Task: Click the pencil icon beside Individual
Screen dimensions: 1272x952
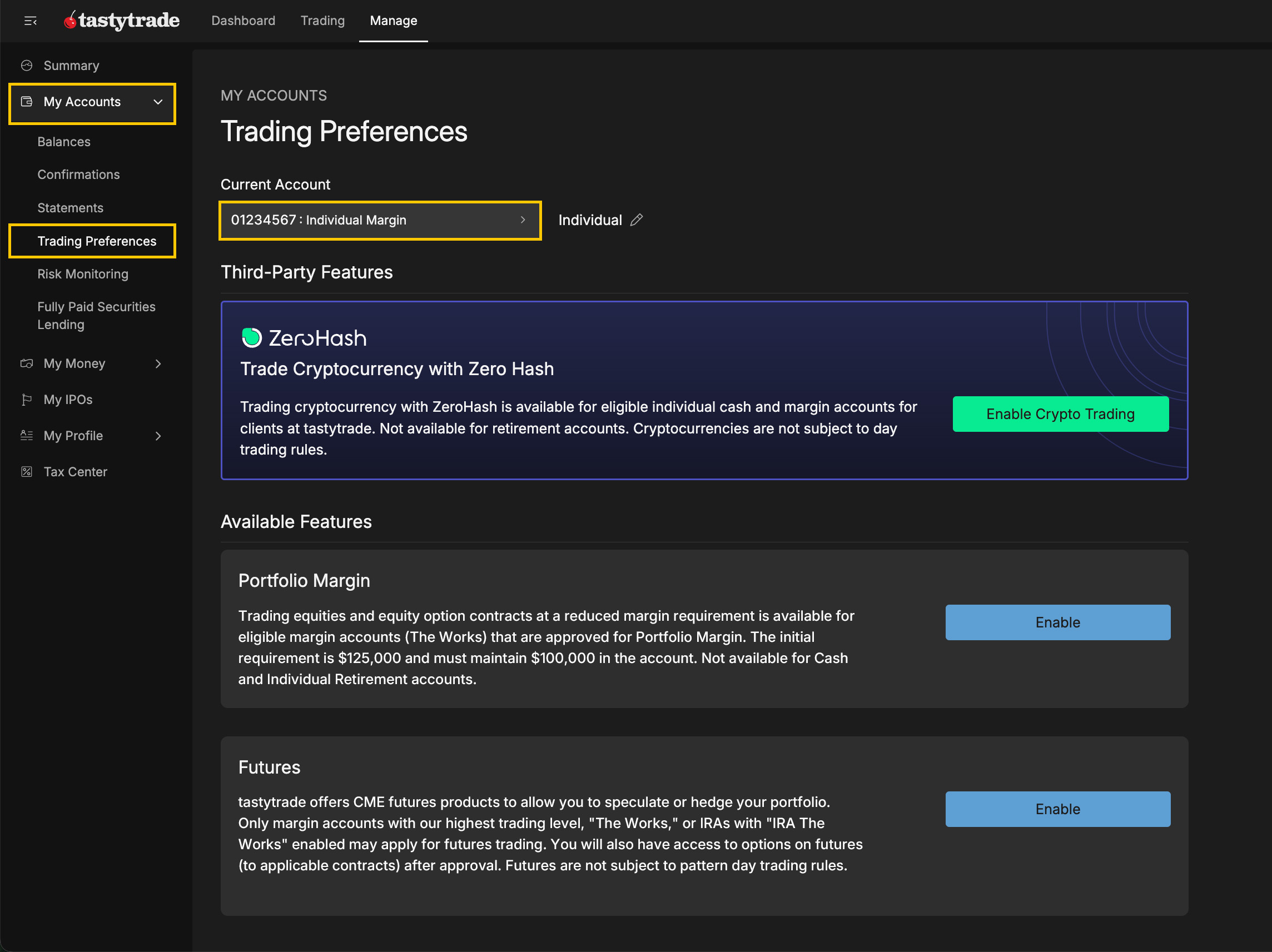Action: click(636, 220)
